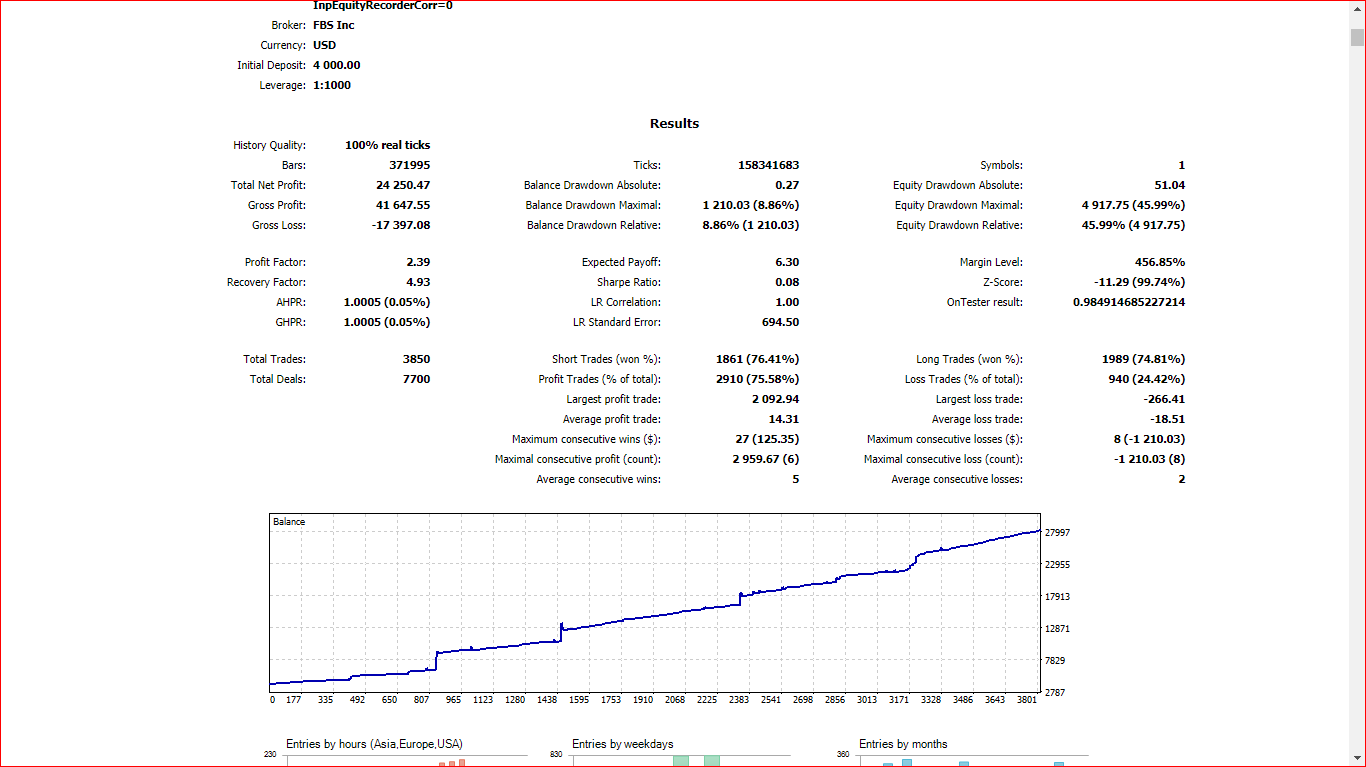The height and width of the screenshot is (767, 1366).
Task: Select Short Trades '1861 (76.41%)'
Action: pyautogui.click(x=758, y=359)
